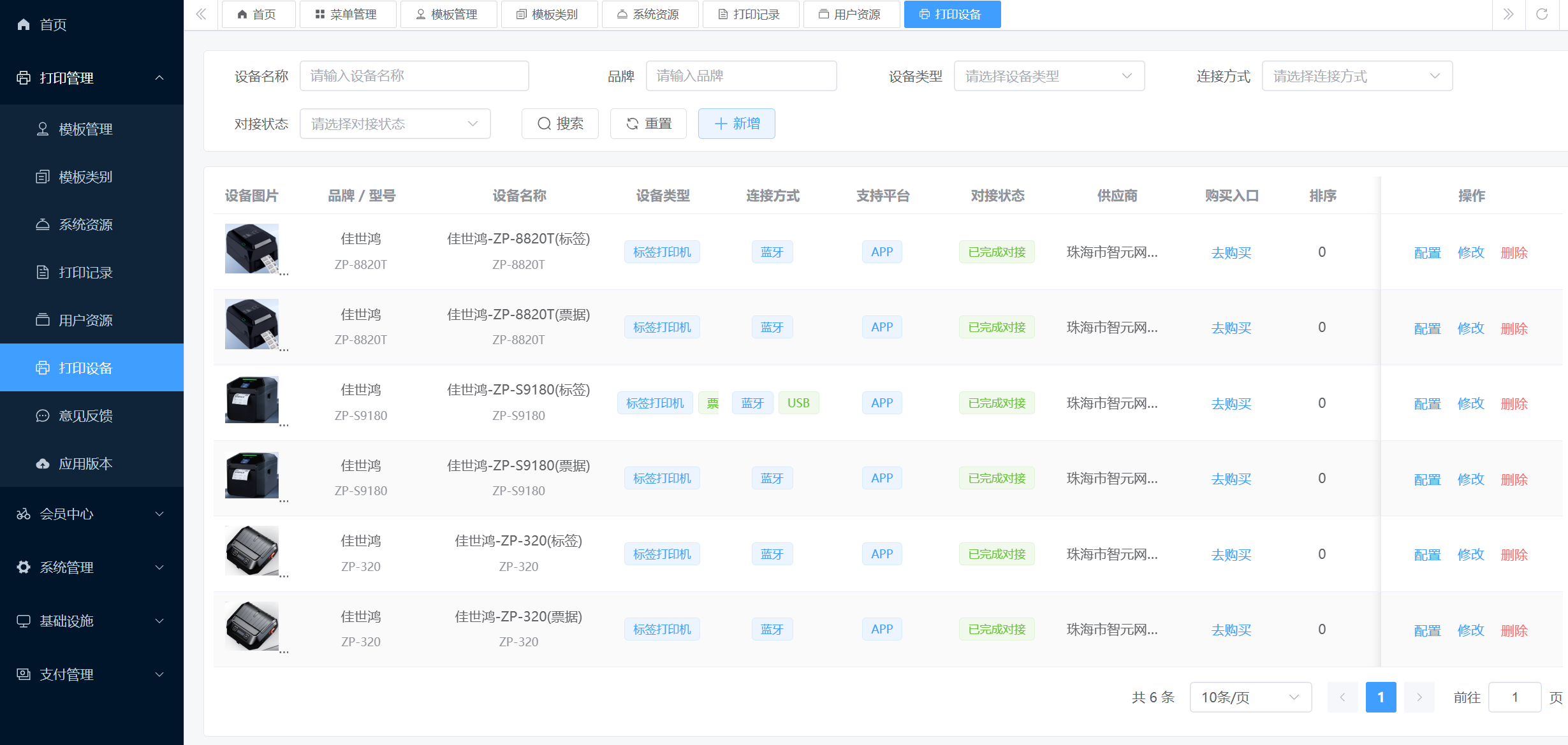Click page number 1 in pagination
The height and width of the screenshot is (745, 1568).
[1381, 697]
